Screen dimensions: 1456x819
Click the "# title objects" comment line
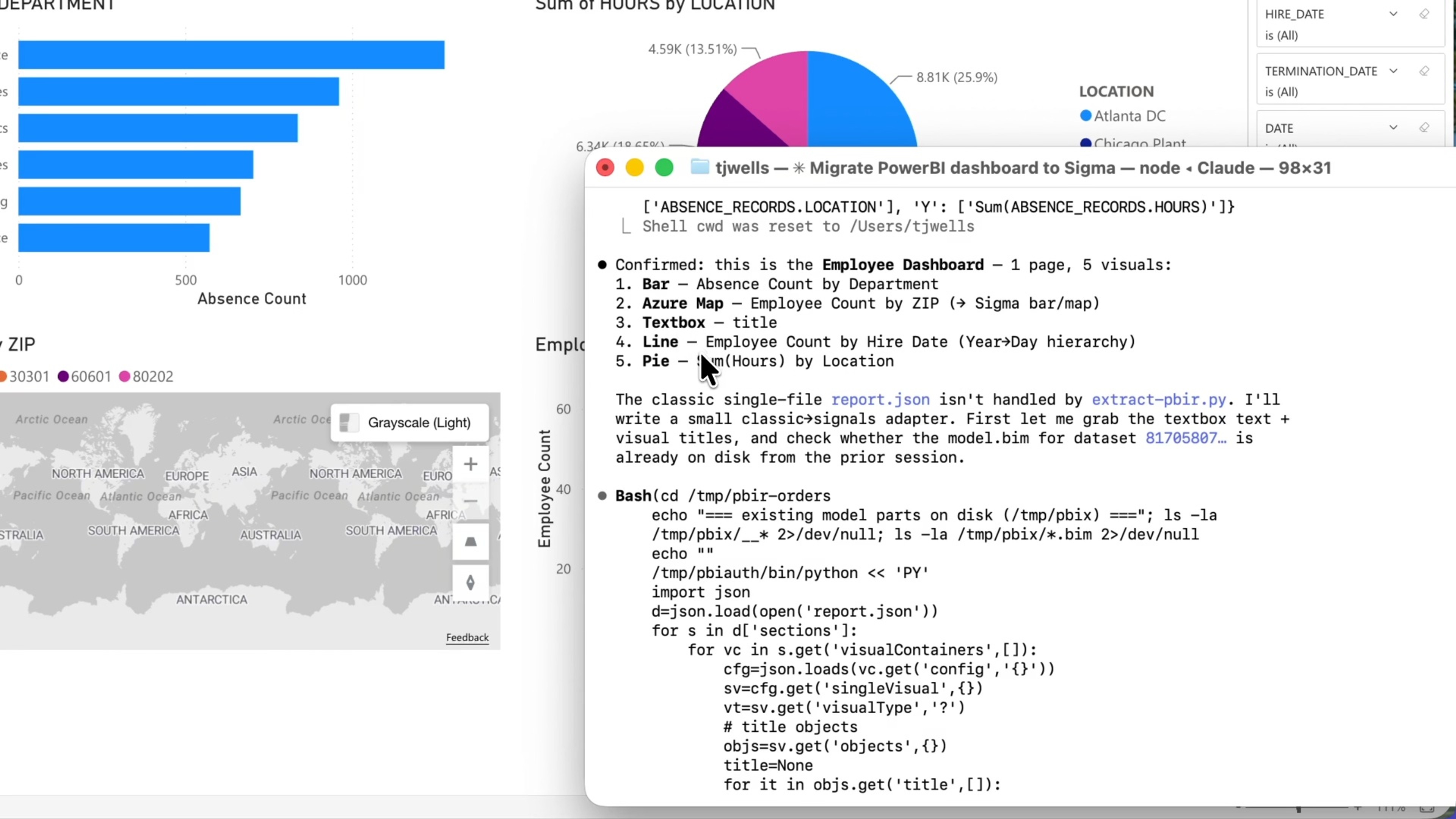click(x=790, y=727)
